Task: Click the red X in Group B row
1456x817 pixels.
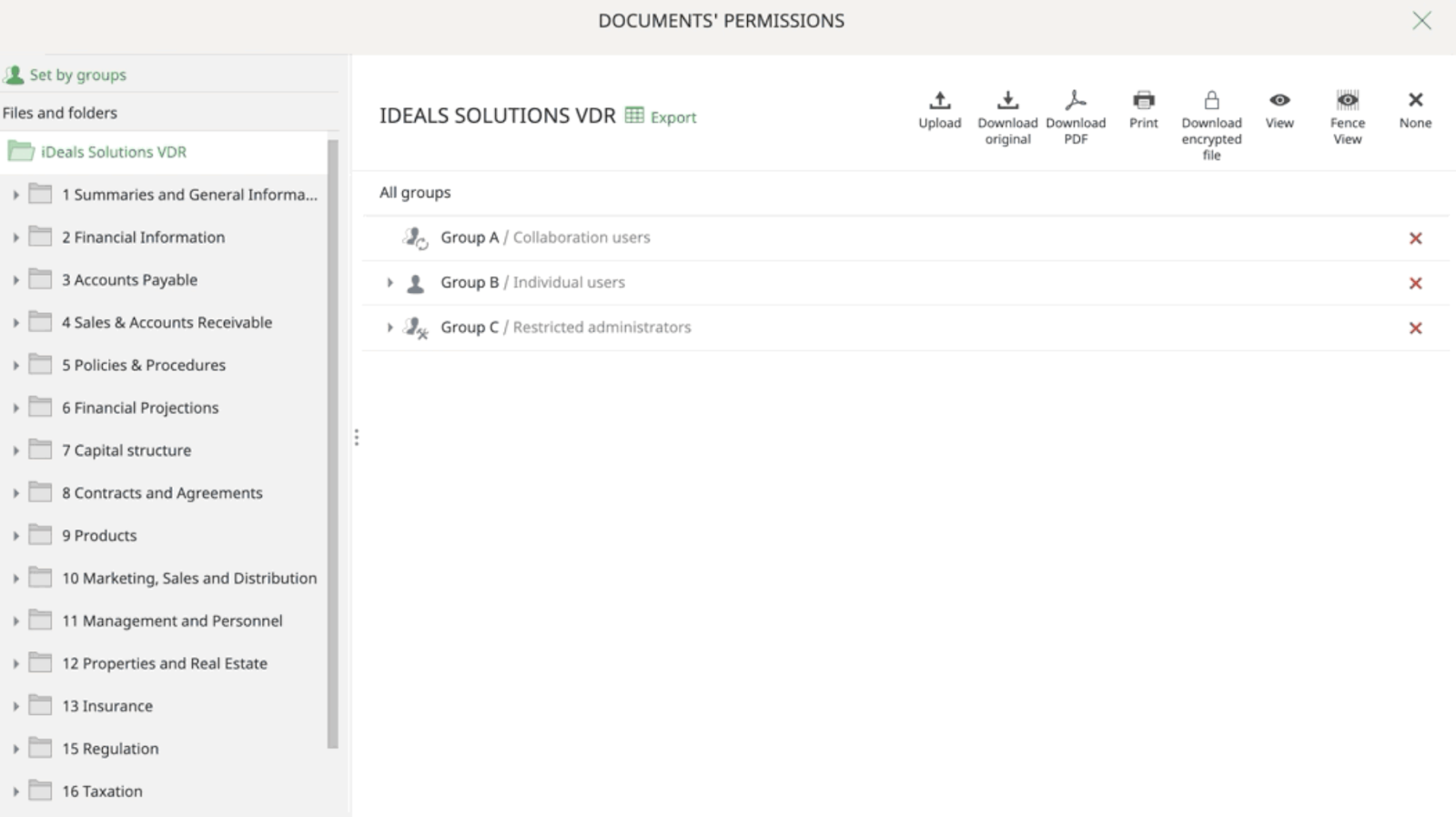Action: (1415, 283)
